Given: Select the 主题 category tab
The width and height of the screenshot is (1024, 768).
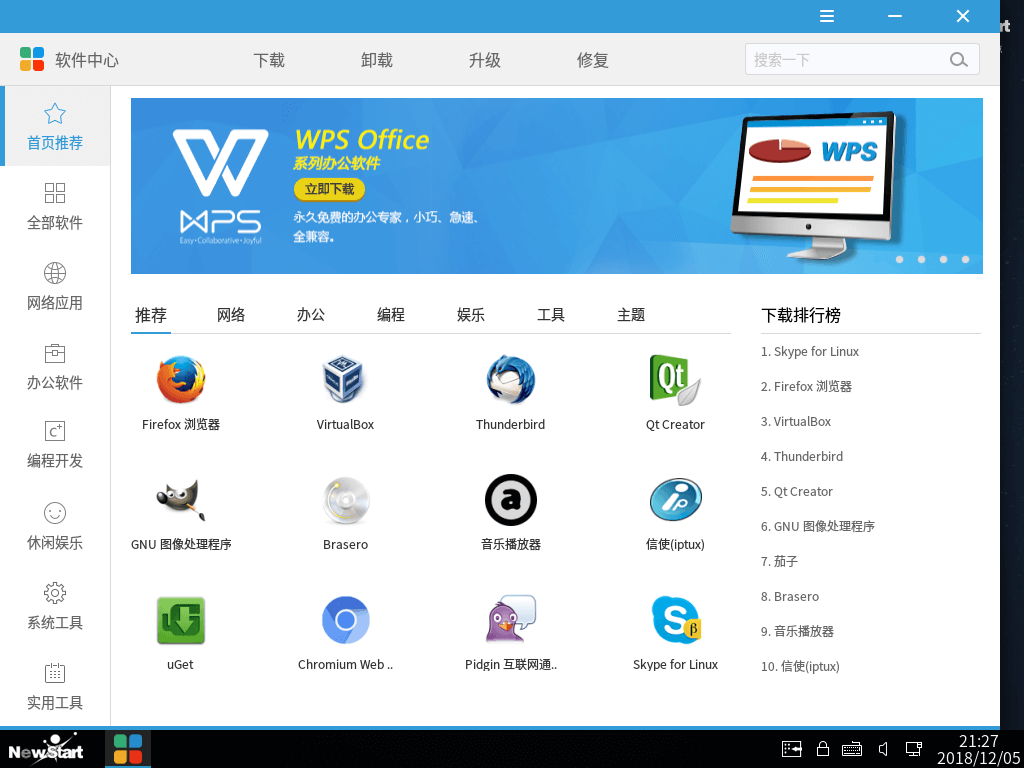Looking at the screenshot, I should click(631, 315).
